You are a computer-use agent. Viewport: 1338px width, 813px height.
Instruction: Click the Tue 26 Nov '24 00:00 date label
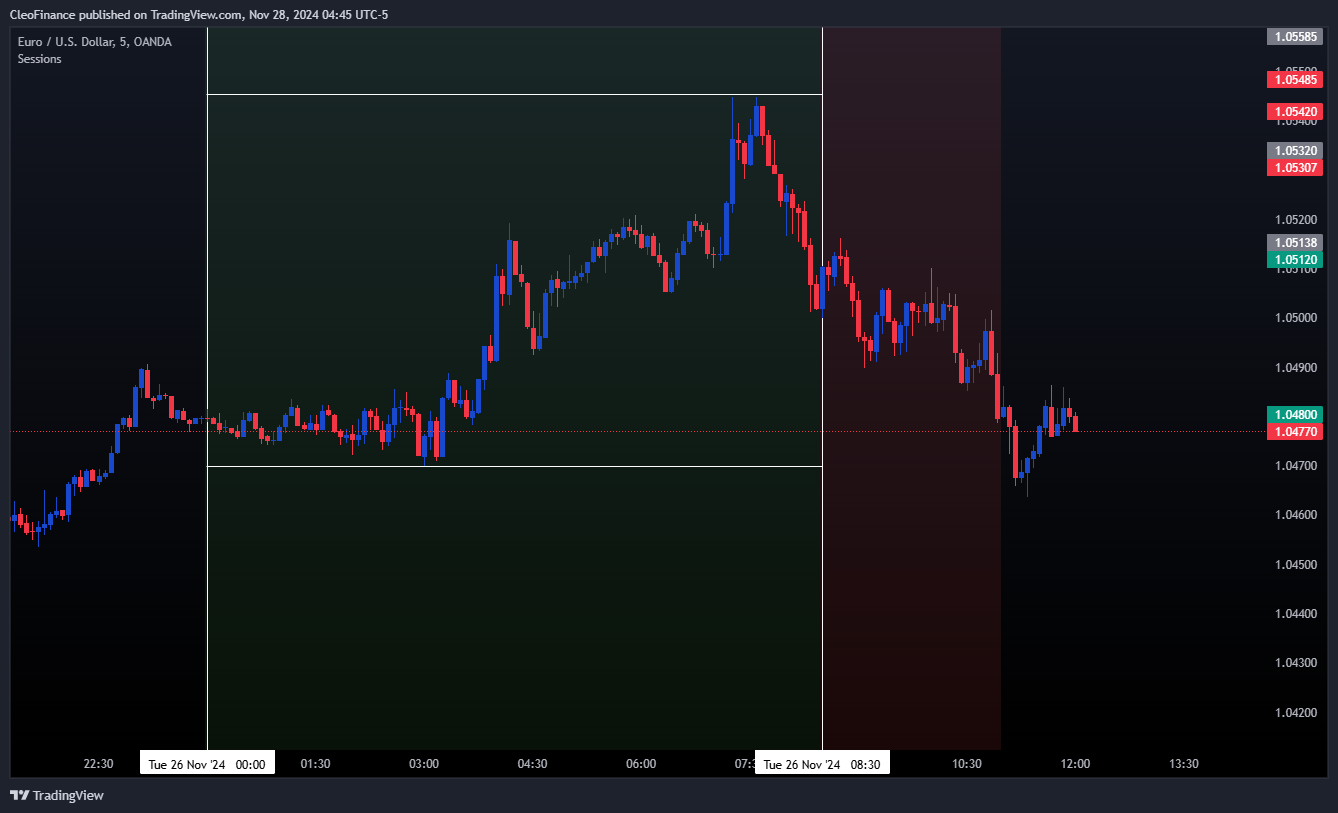[x=207, y=764]
